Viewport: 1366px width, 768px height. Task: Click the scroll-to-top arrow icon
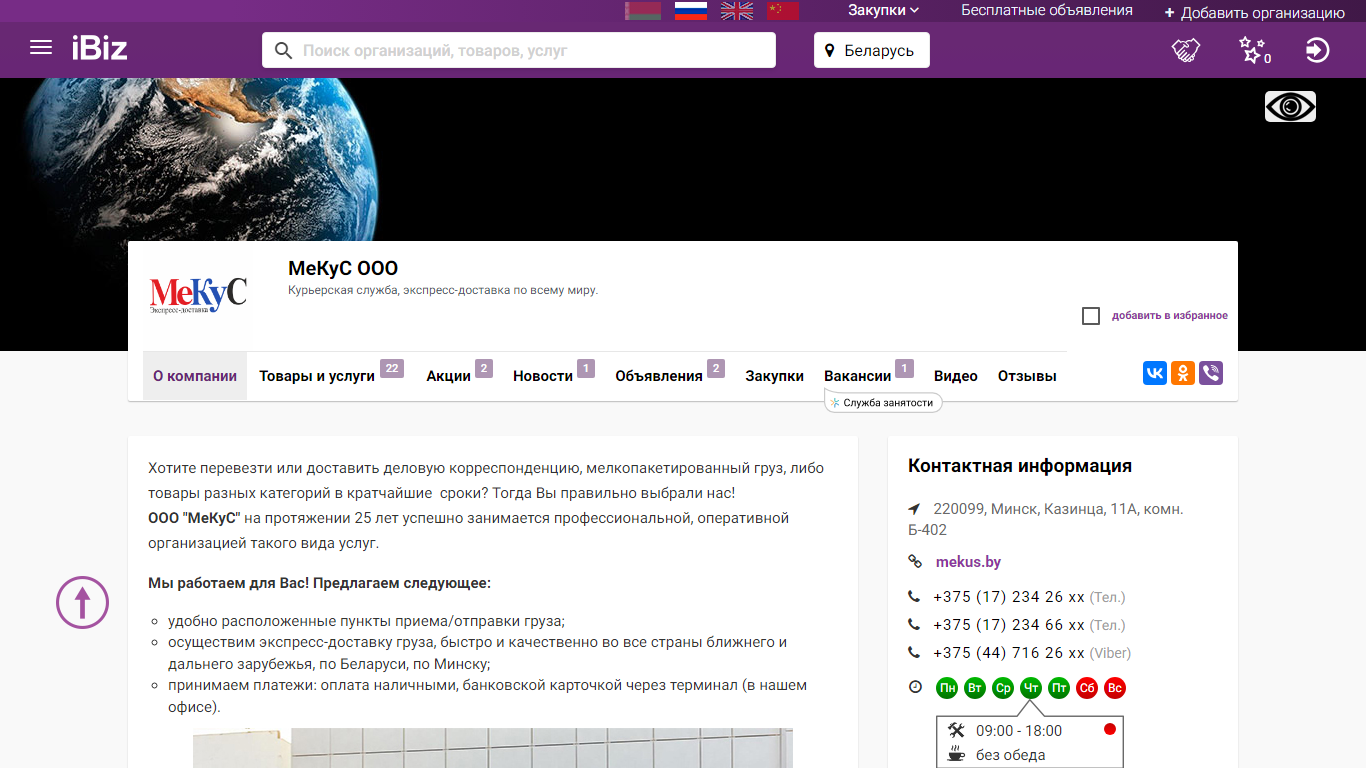tap(82, 602)
